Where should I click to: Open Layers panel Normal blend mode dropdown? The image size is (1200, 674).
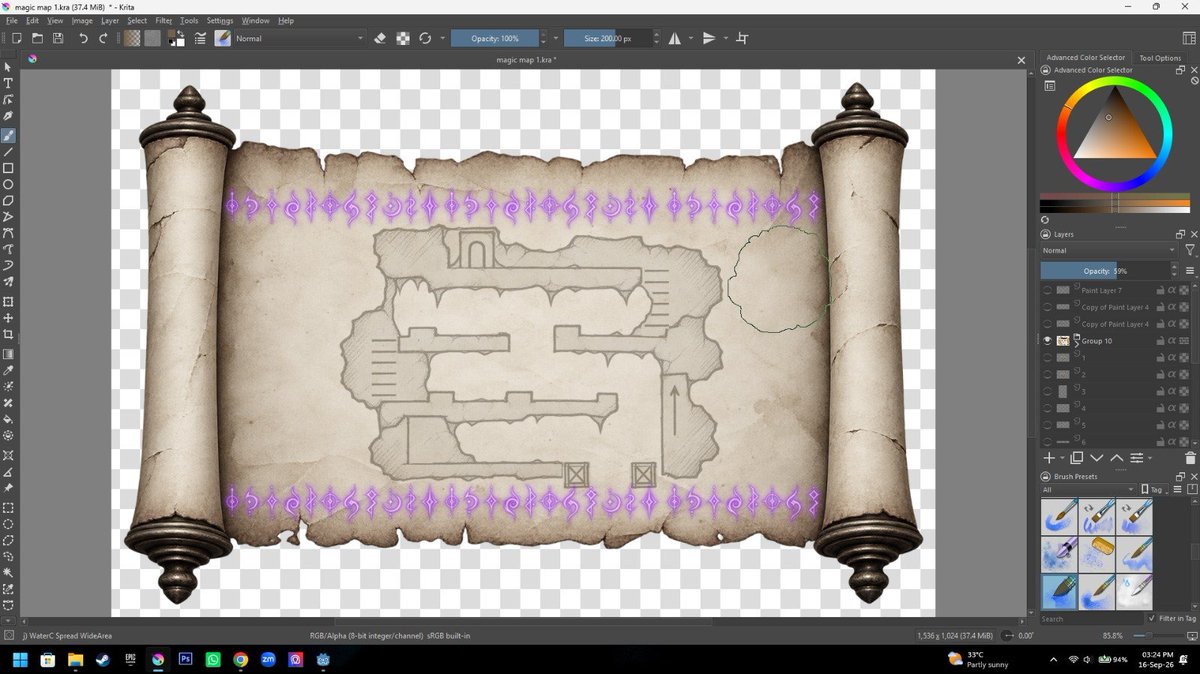click(x=1108, y=250)
